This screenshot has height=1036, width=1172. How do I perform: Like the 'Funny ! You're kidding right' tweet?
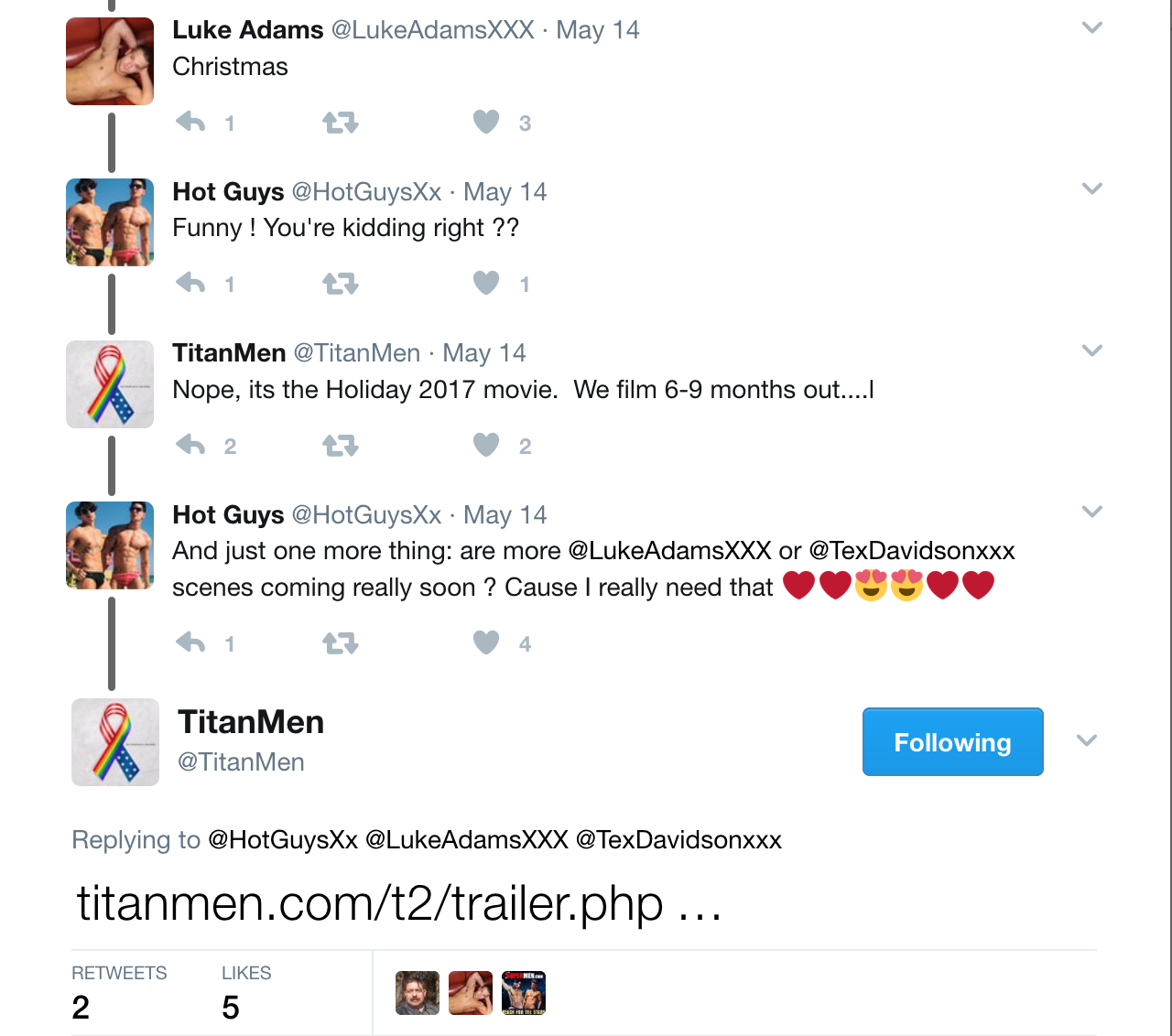coord(486,283)
